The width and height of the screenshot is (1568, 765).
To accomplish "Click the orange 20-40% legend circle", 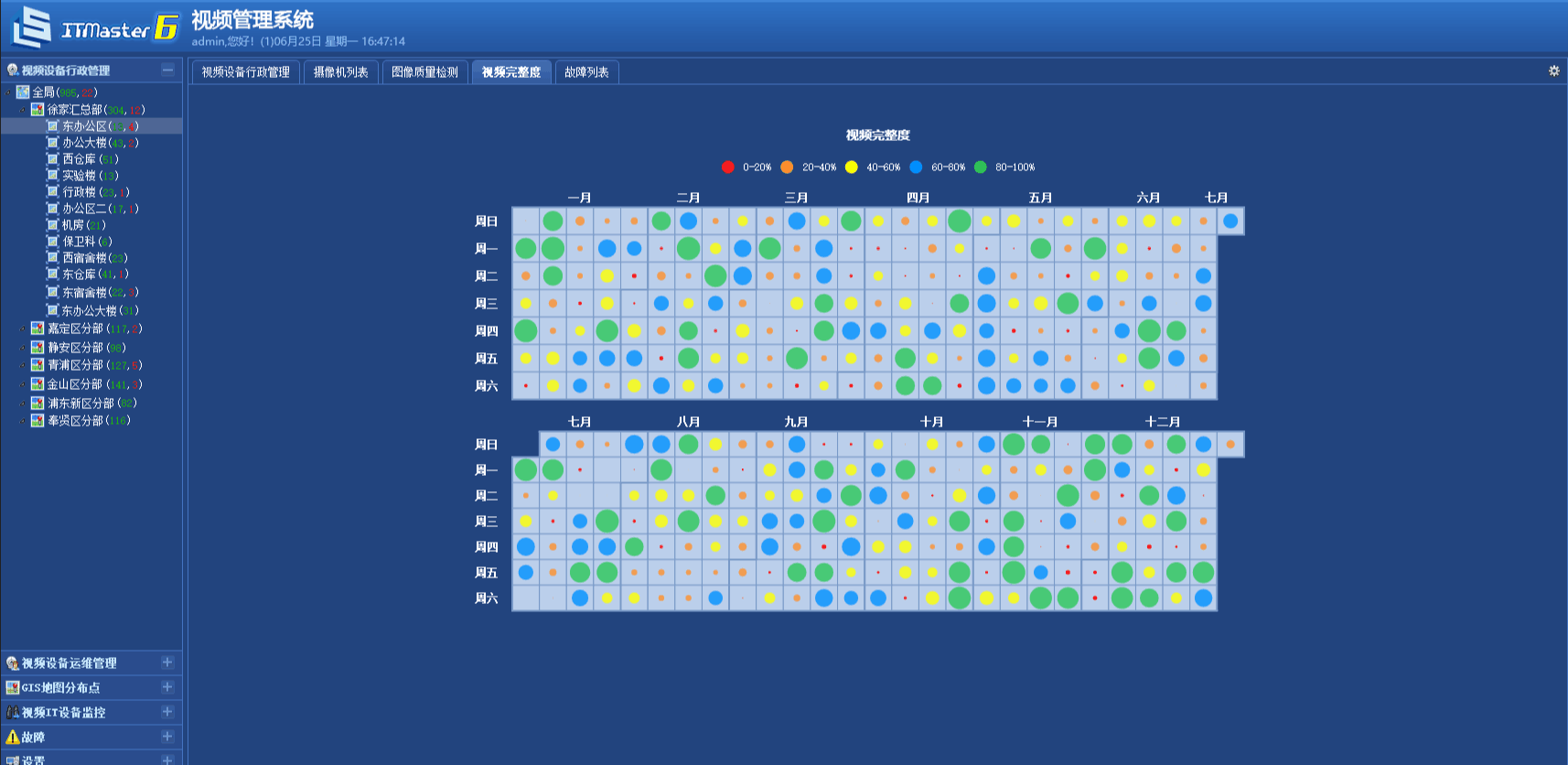I will point(787,167).
